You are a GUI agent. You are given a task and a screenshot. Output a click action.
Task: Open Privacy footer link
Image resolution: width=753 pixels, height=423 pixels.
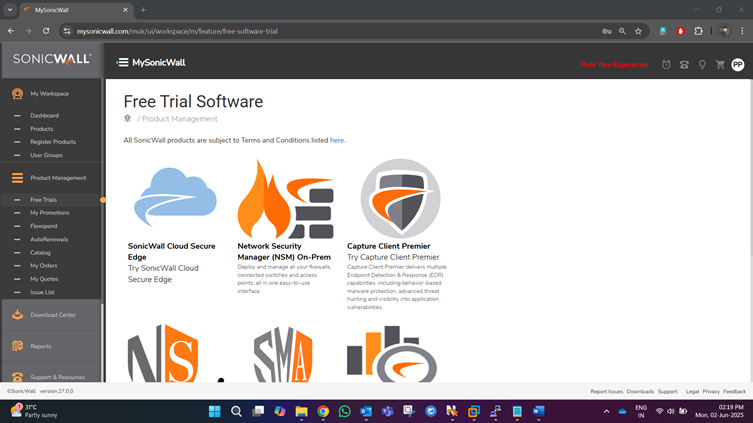click(x=711, y=391)
